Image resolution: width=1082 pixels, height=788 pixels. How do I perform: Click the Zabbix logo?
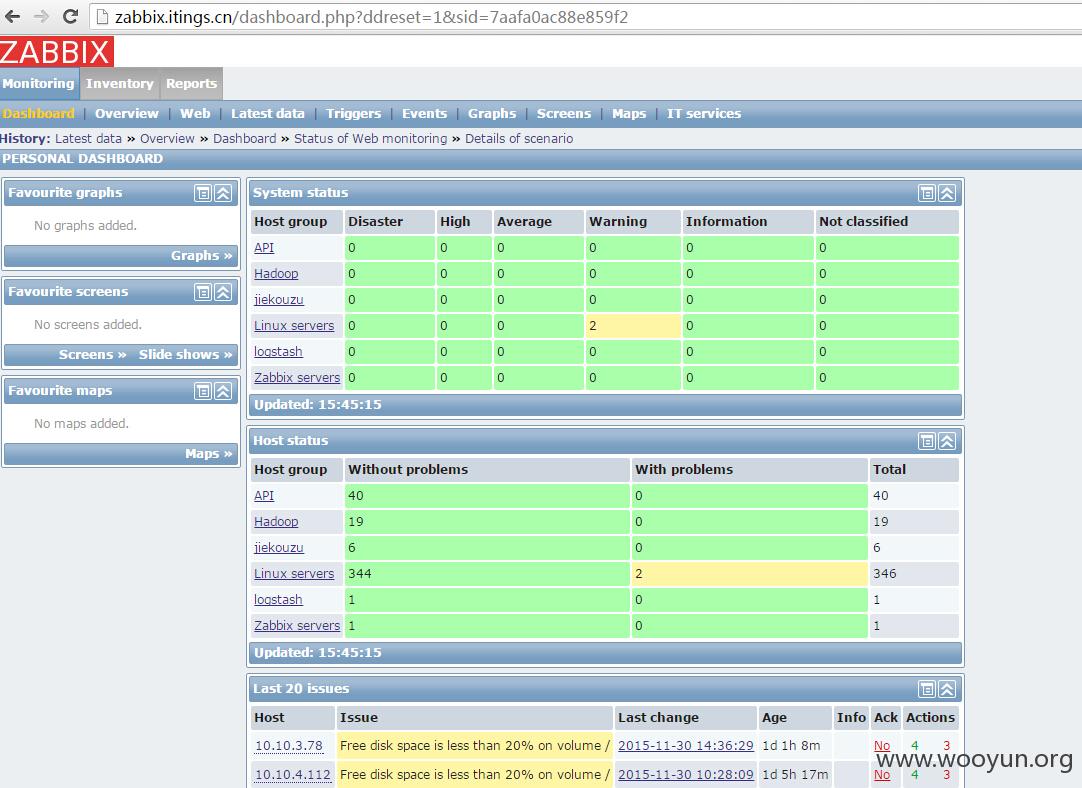[x=57, y=51]
